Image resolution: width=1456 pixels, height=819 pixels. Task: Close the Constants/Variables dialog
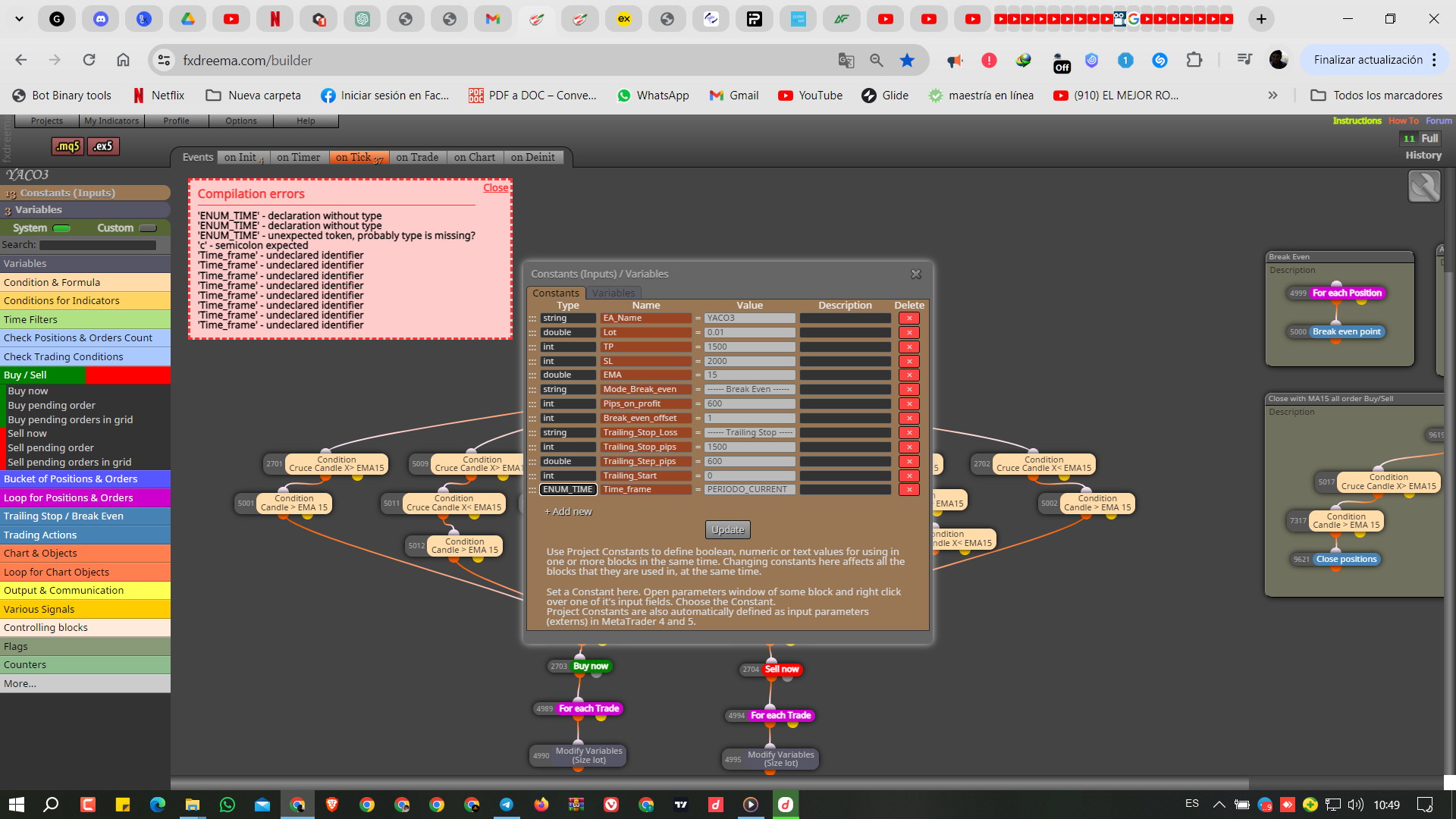(915, 275)
